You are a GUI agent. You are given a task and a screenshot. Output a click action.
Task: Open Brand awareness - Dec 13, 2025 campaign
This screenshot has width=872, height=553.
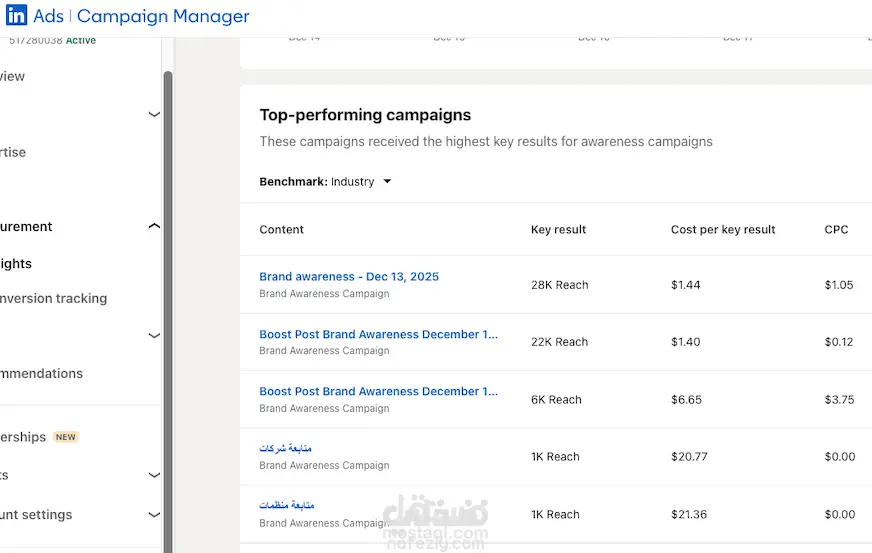349,276
